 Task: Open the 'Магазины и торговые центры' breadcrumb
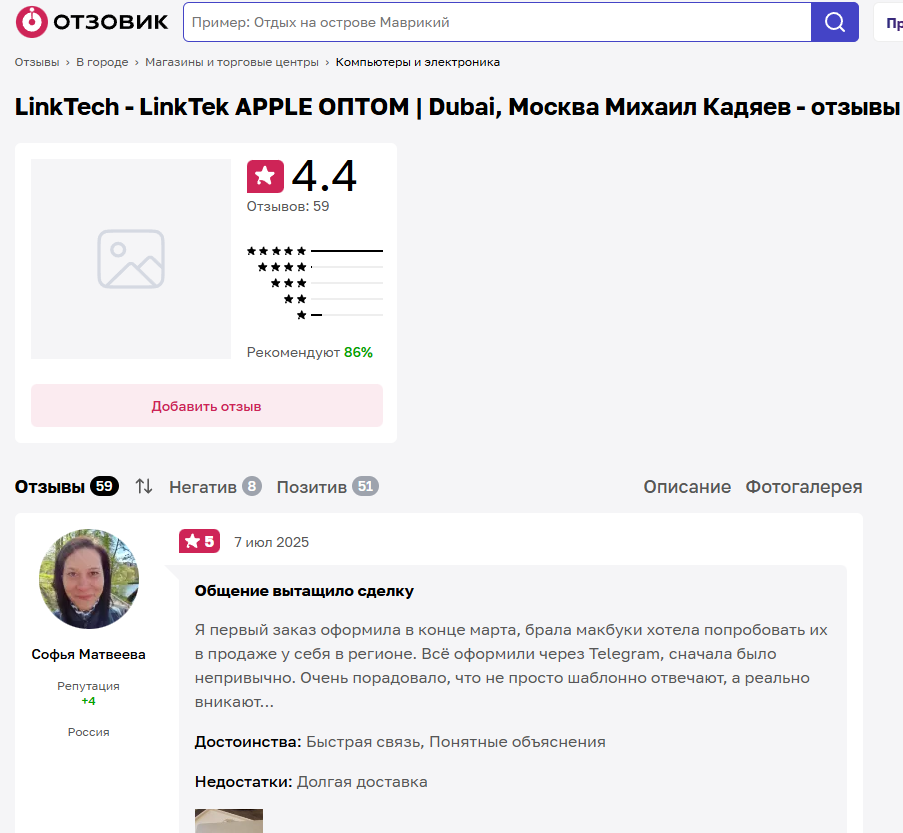coord(232,62)
